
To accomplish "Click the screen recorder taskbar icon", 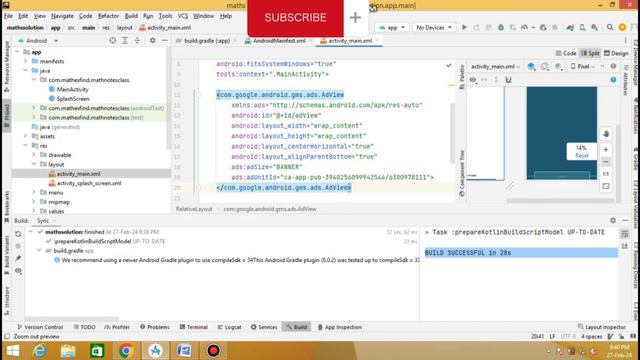I will (213, 351).
